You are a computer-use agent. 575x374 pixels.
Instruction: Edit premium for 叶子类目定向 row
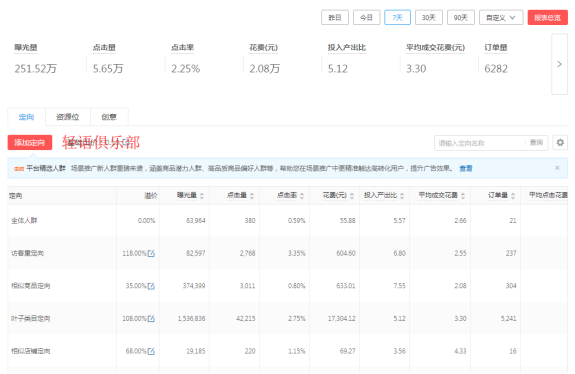point(151,319)
